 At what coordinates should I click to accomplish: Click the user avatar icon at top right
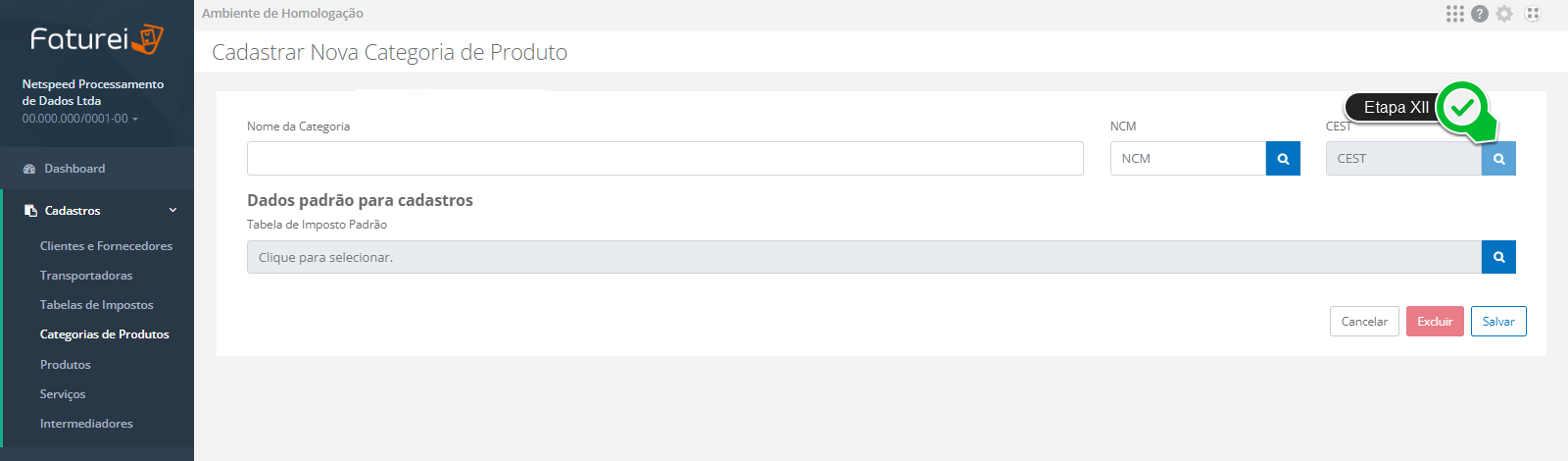(1533, 14)
